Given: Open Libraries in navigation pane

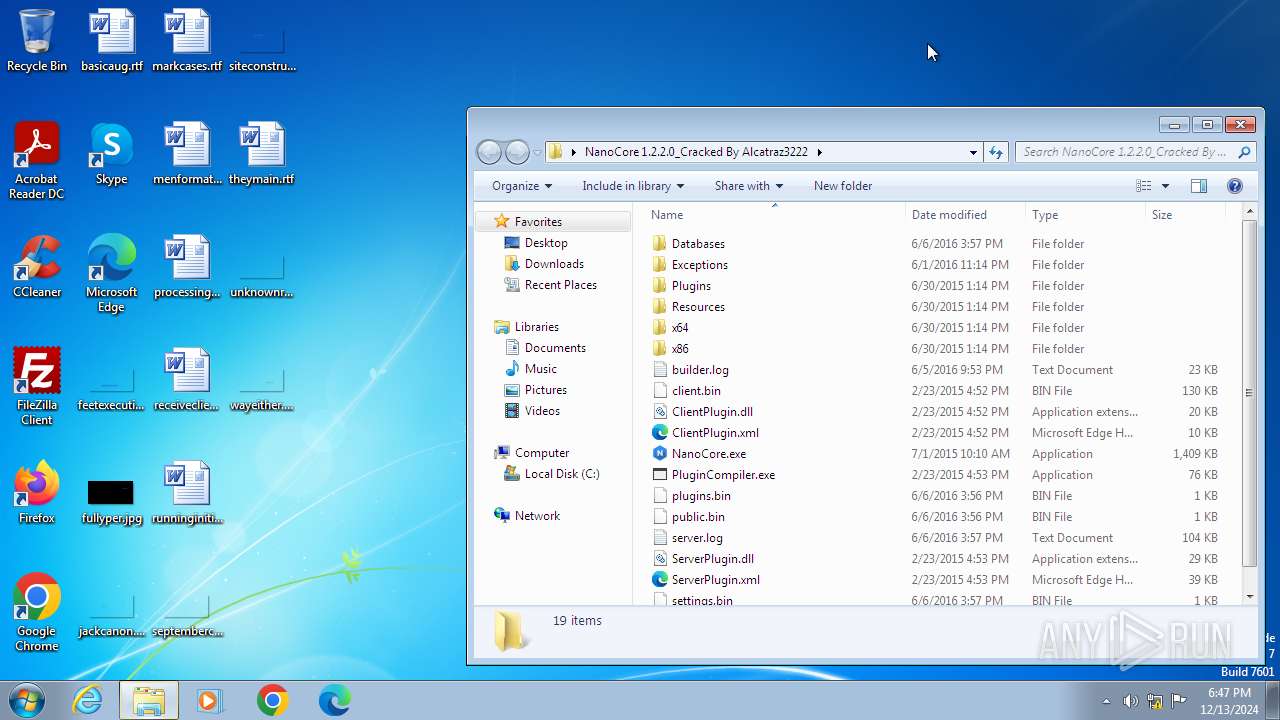Looking at the screenshot, I should [536, 327].
